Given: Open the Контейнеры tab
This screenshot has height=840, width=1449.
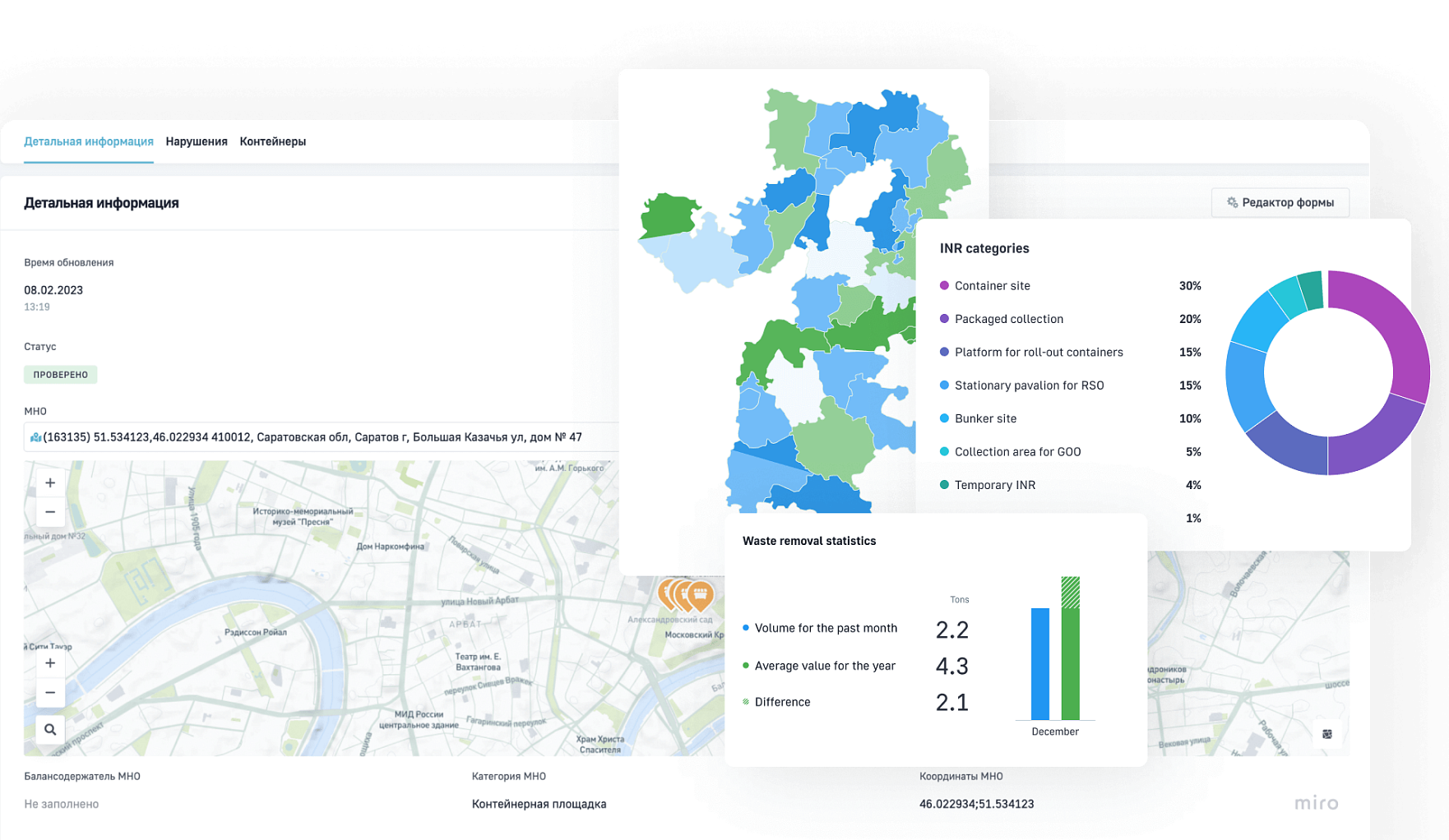Looking at the screenshot, I should click(272, 141).
